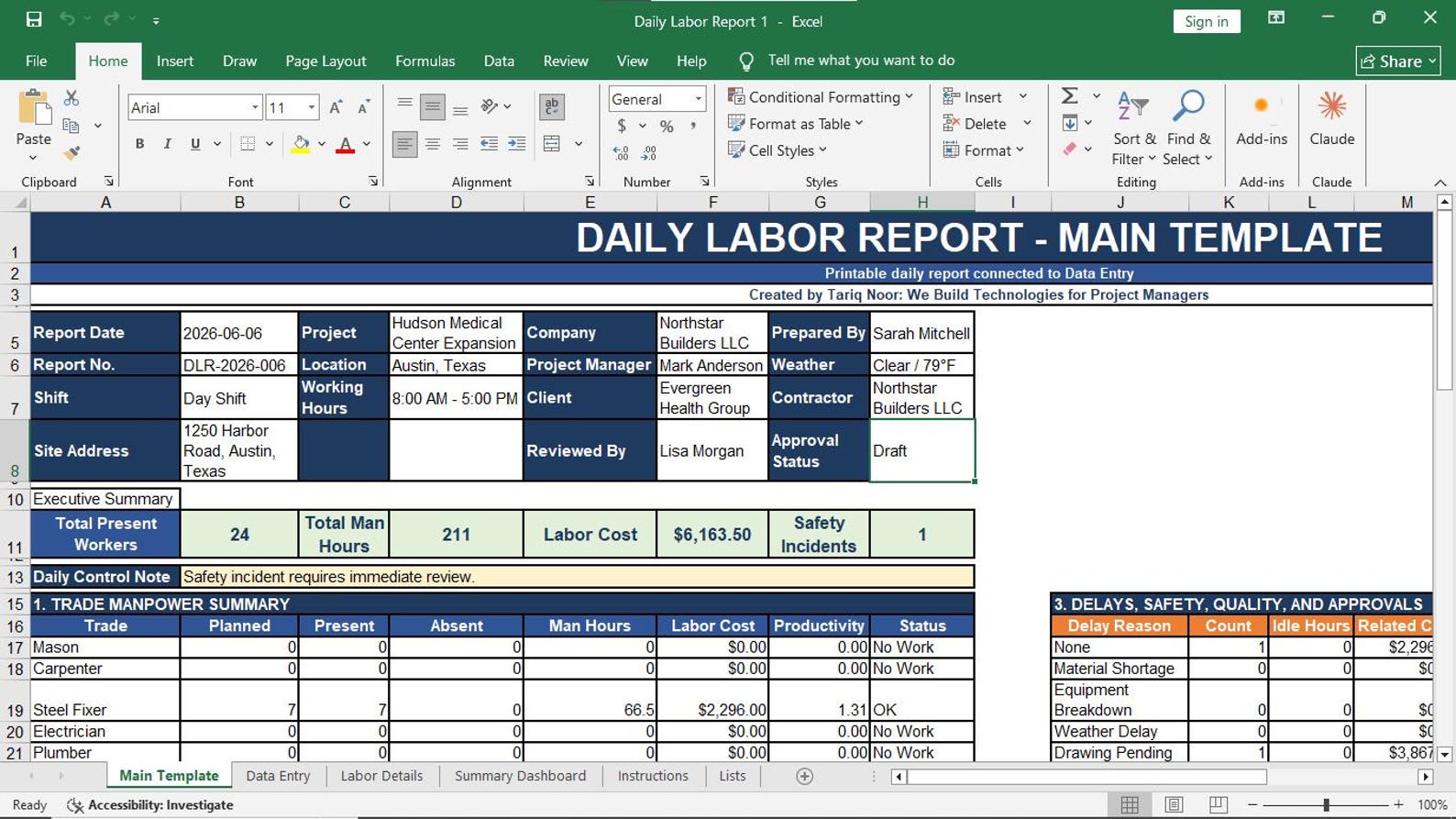Click the Orientation text angle icon
Image resolution: width=1456 pixels, height=819 pixels.
(490, 106)
